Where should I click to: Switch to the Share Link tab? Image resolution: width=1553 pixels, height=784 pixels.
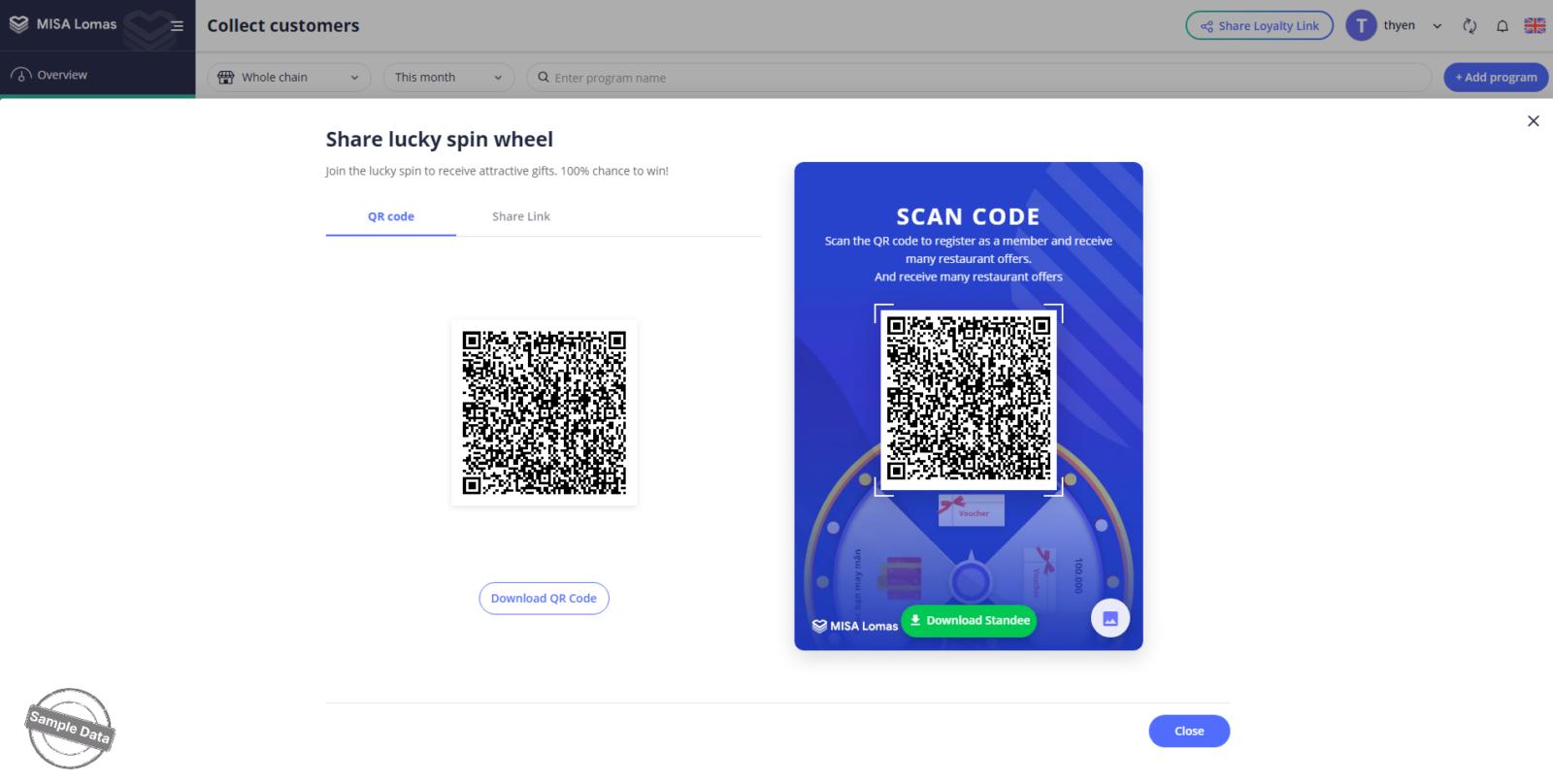[521, 216]
